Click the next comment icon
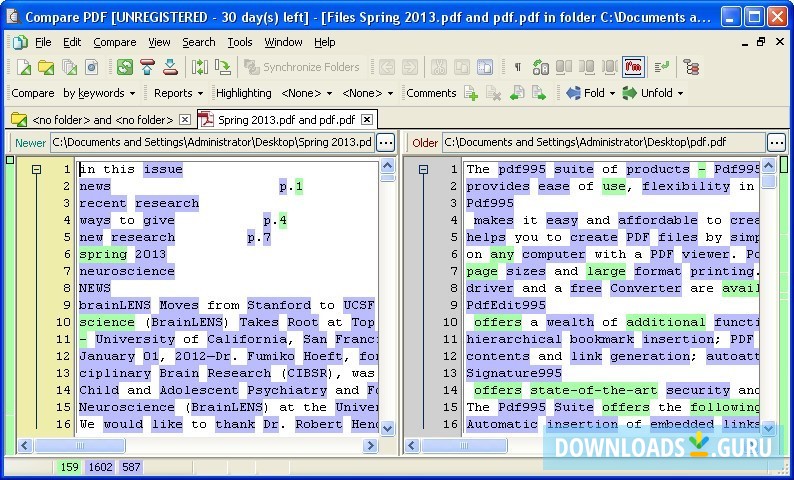This screenshot has height=480, width=794. pos(539,93)
